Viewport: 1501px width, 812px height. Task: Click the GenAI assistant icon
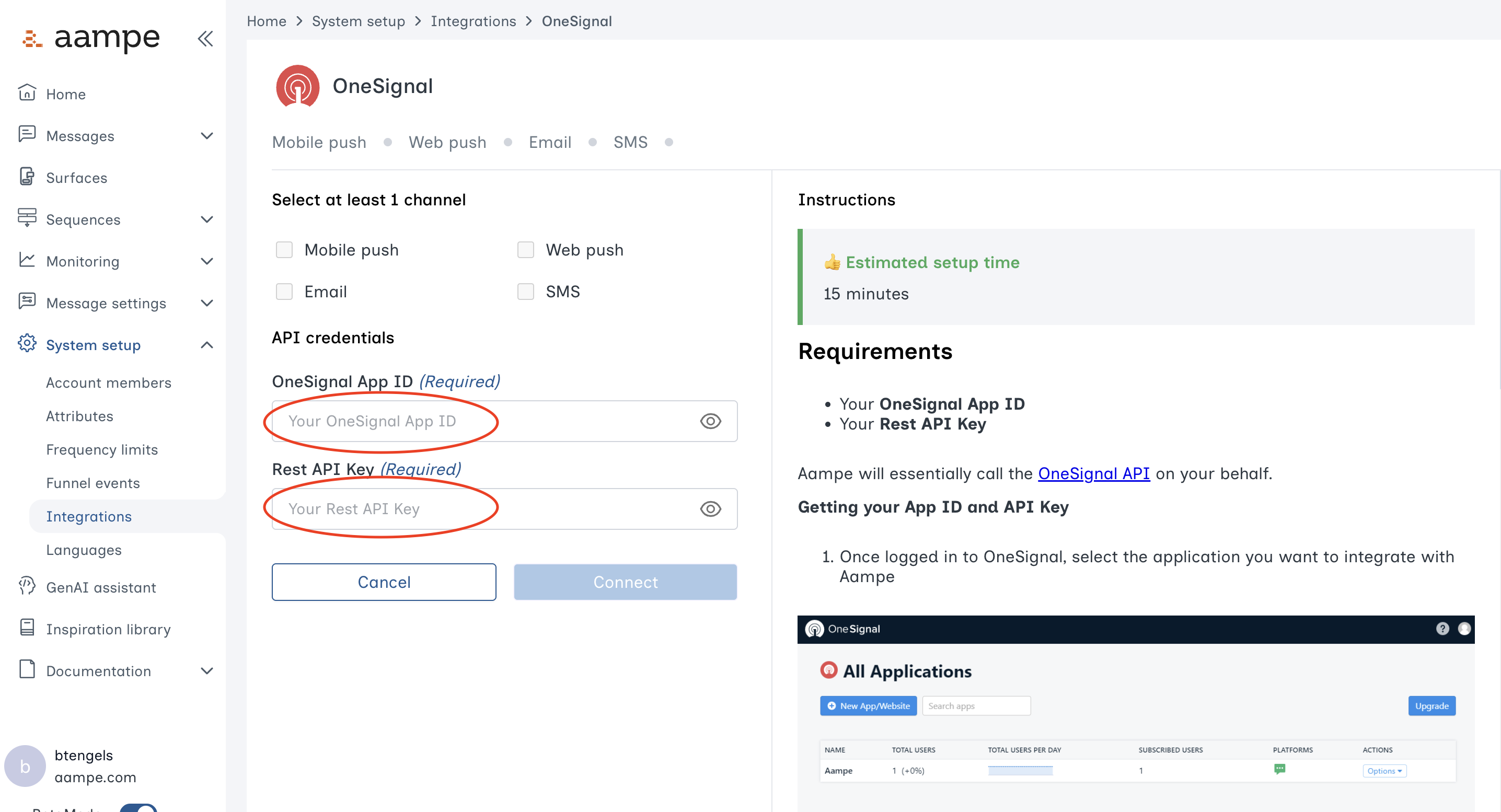coord(27,587)
